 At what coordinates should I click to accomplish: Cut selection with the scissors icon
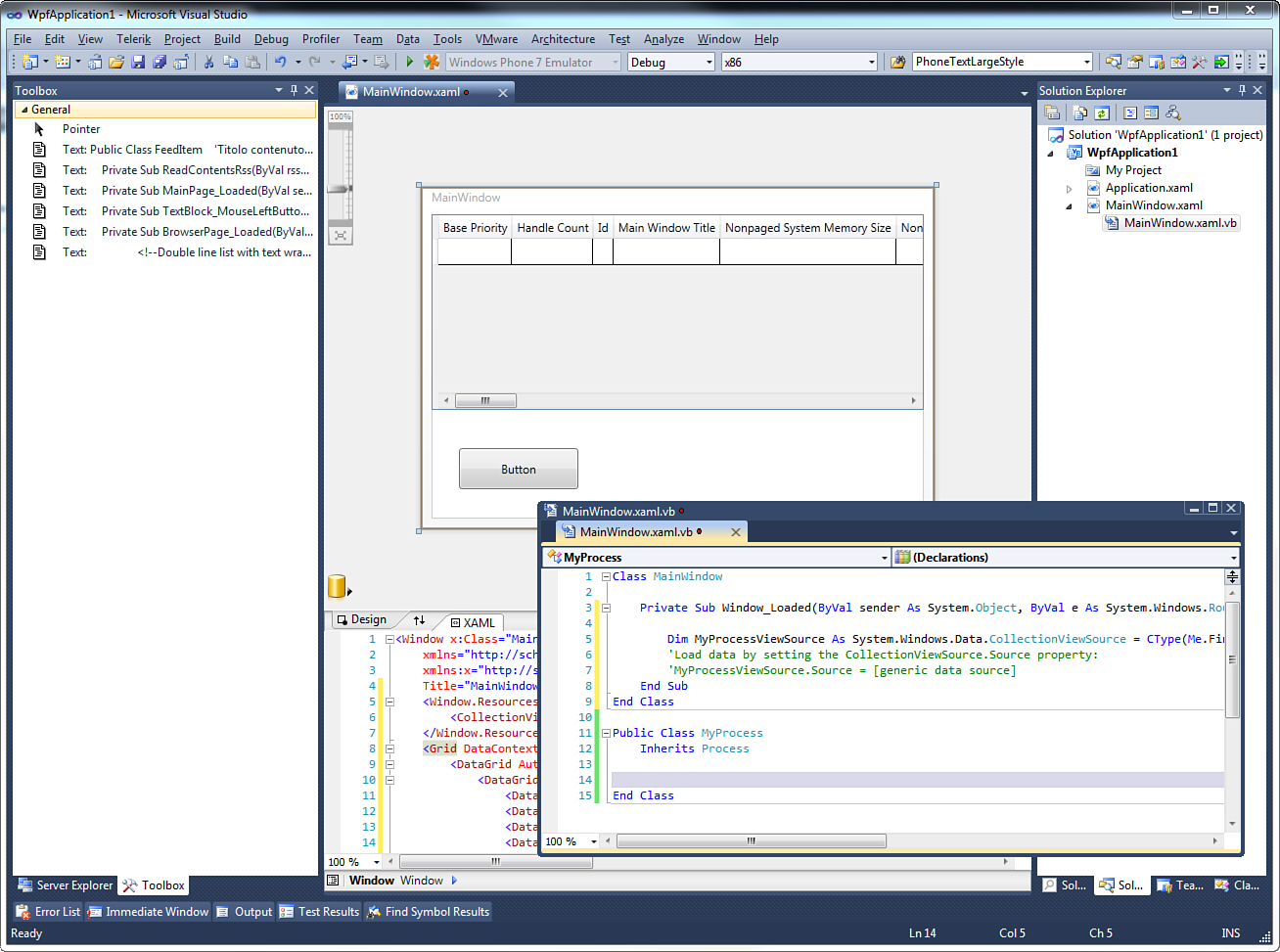point(208,62)
